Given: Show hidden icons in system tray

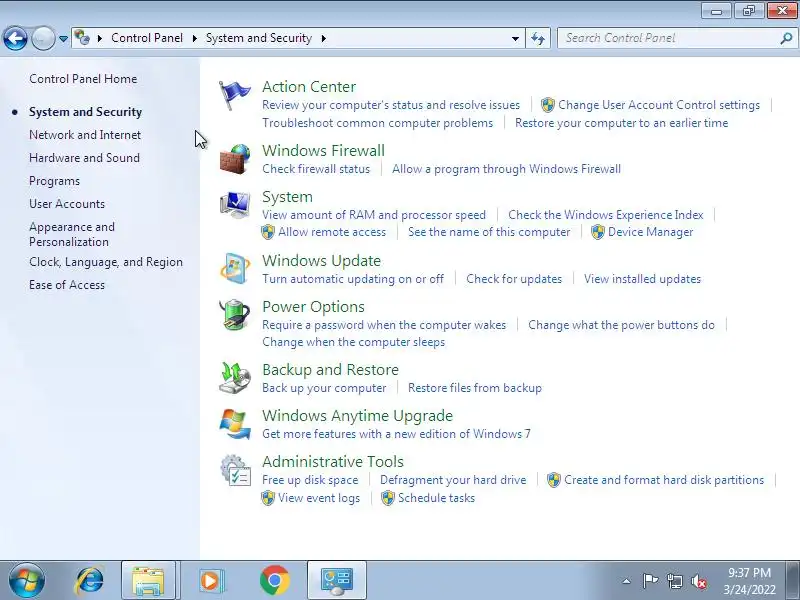Looking at the screenshot, I should (x=627, y=581).
